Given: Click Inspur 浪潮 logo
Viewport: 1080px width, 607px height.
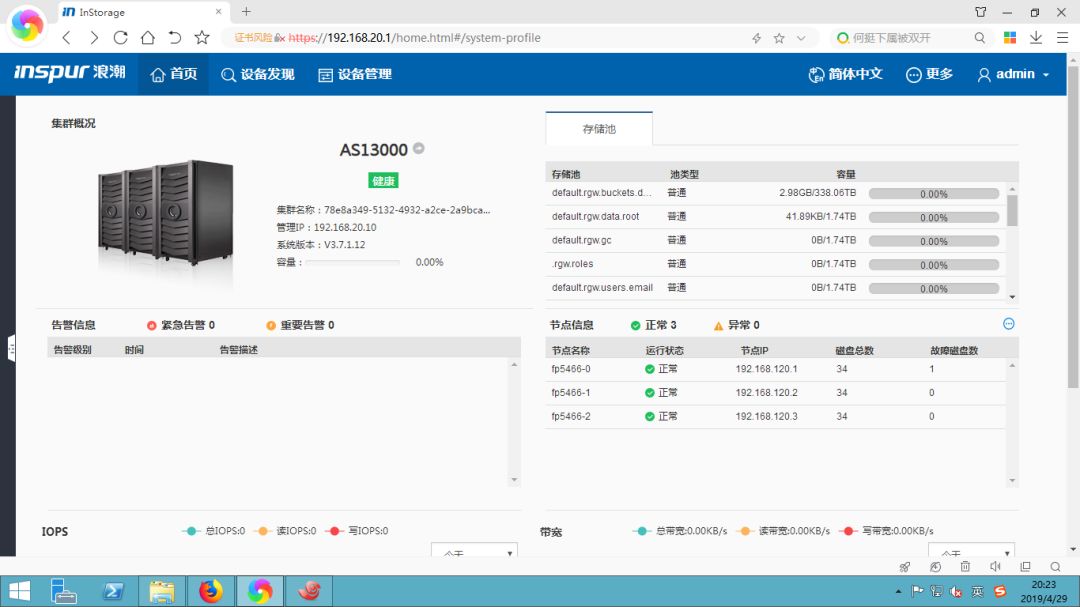Looking at the screenshot, I should tap(70, 72).
